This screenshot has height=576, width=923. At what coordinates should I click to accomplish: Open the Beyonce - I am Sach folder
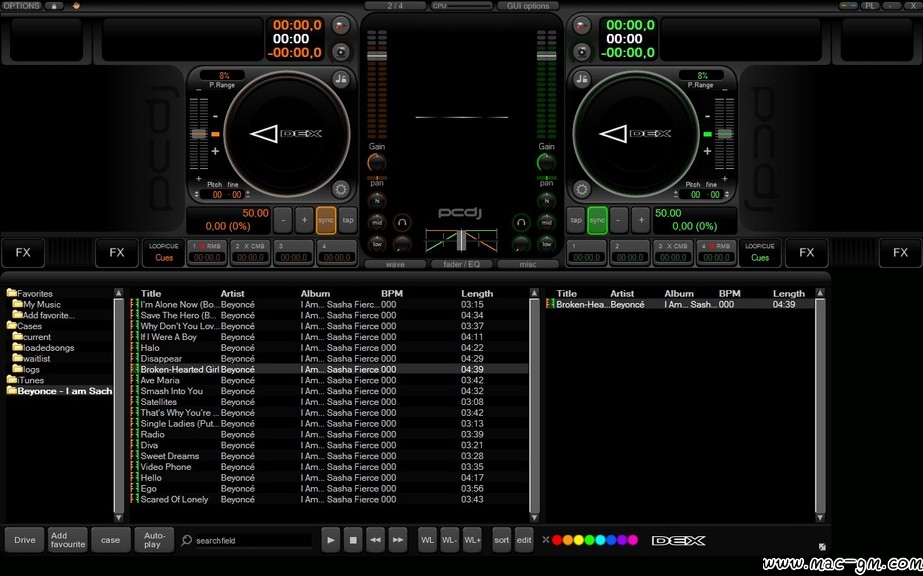59,391
